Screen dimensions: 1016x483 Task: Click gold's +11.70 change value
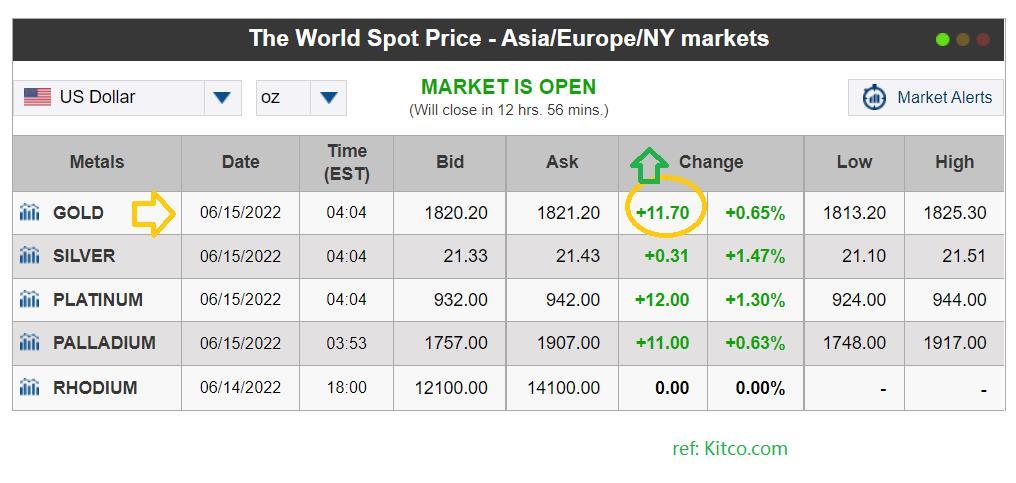pos(662,213)
